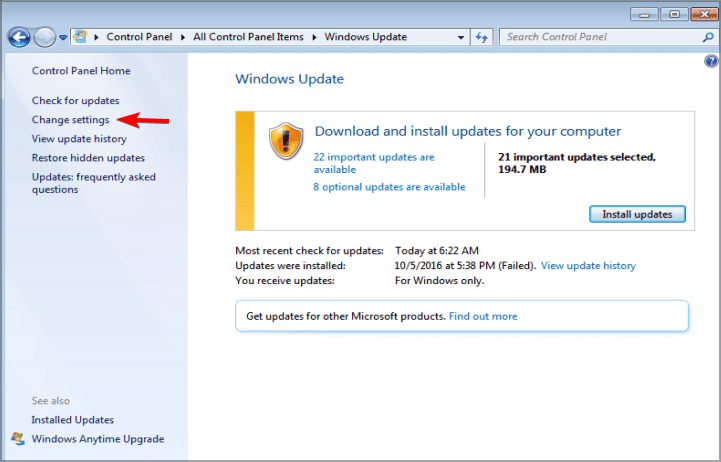Open View update history in the sidebar
This screenshot has width=721, height=462.
point(79,139)
